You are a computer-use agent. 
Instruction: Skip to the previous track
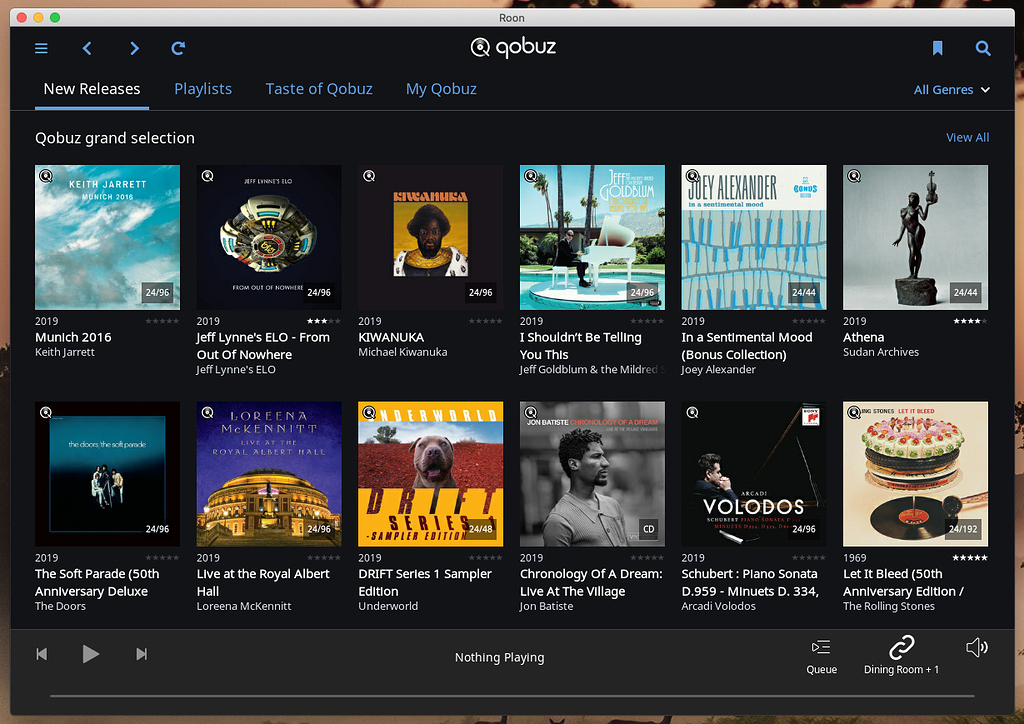(42, 654)
